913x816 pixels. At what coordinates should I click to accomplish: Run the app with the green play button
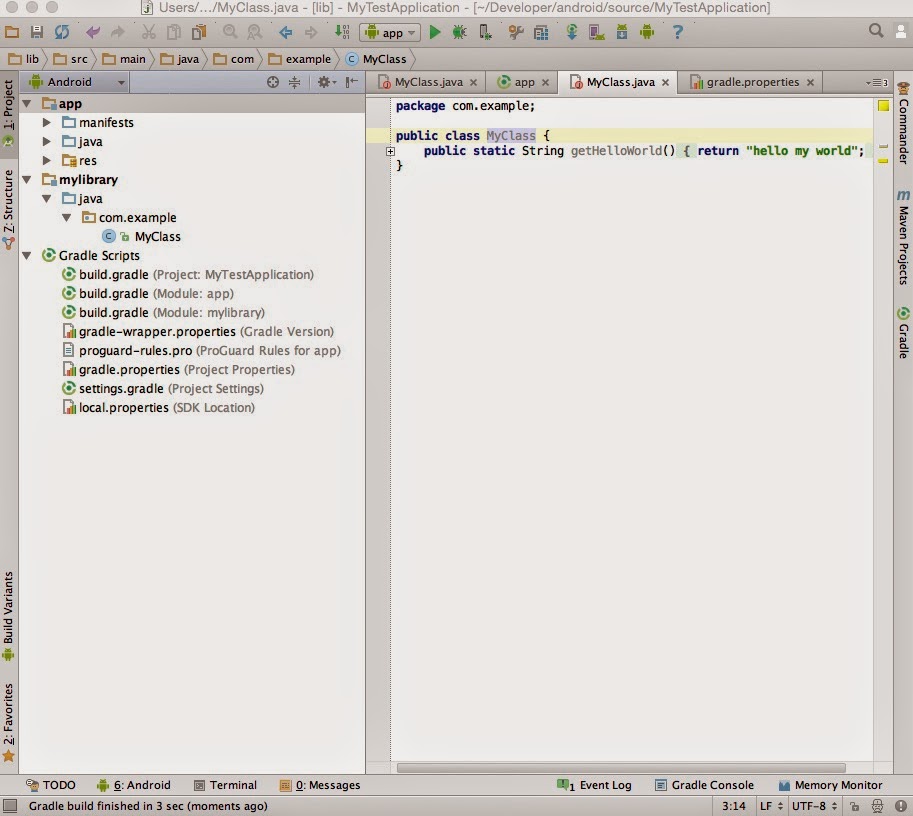(434, 32)
